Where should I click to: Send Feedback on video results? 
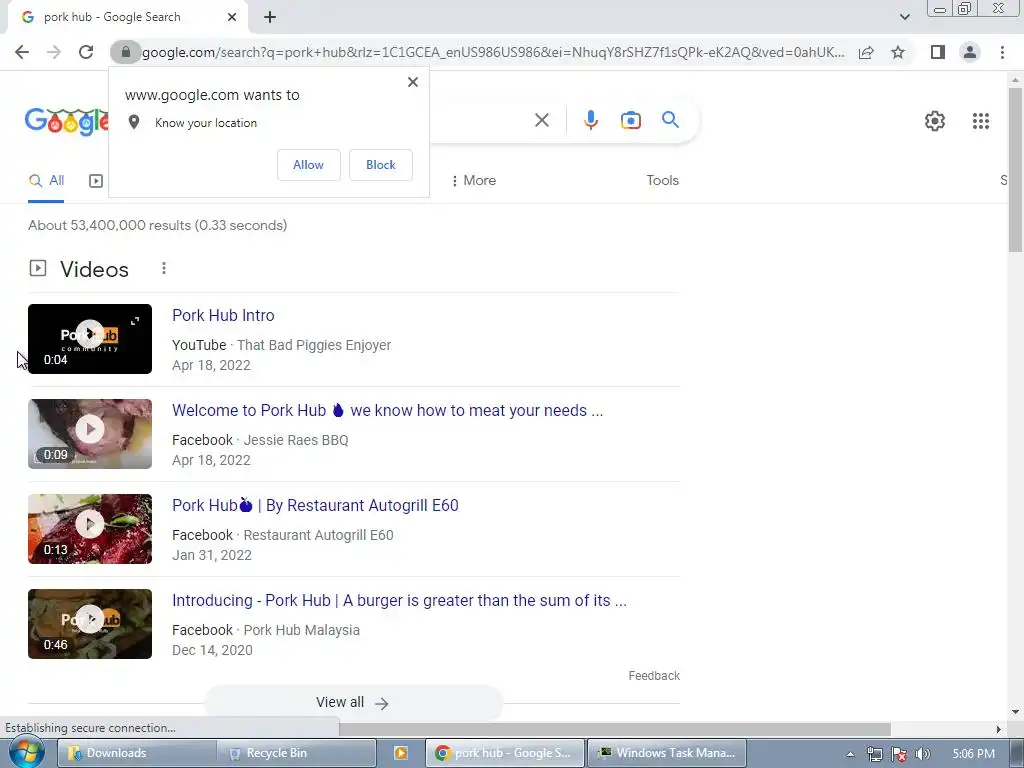654,676
